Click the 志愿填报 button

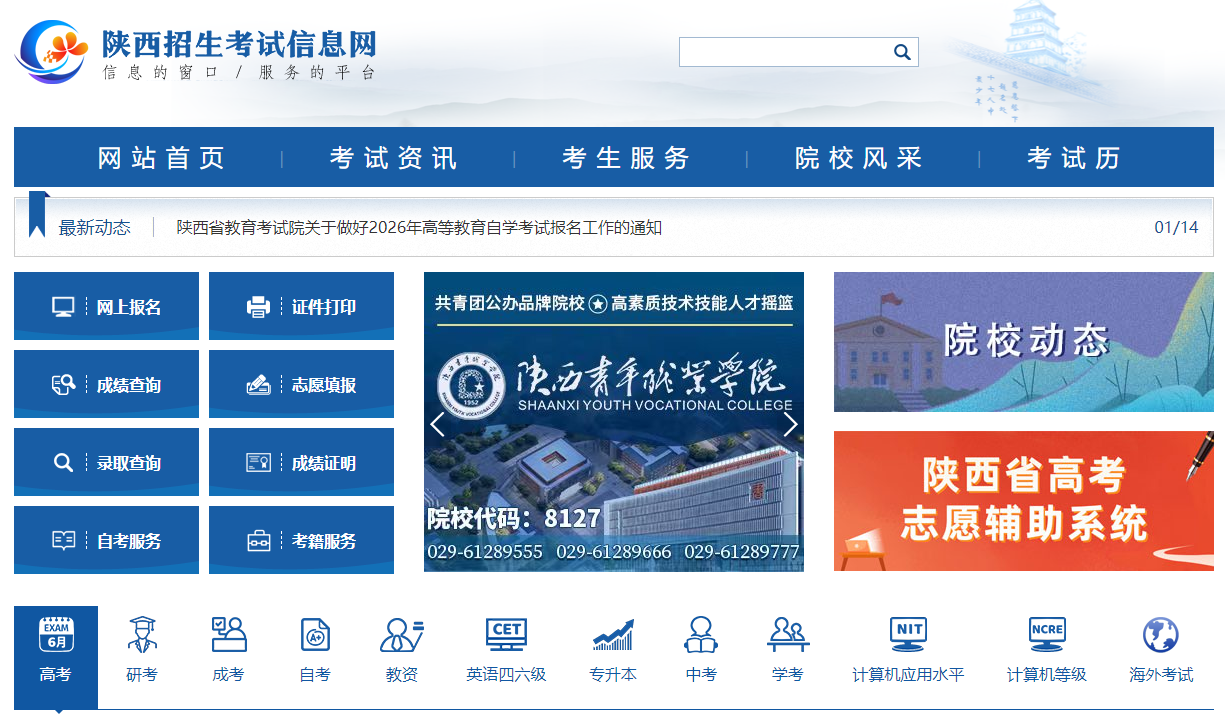(301, 385)
